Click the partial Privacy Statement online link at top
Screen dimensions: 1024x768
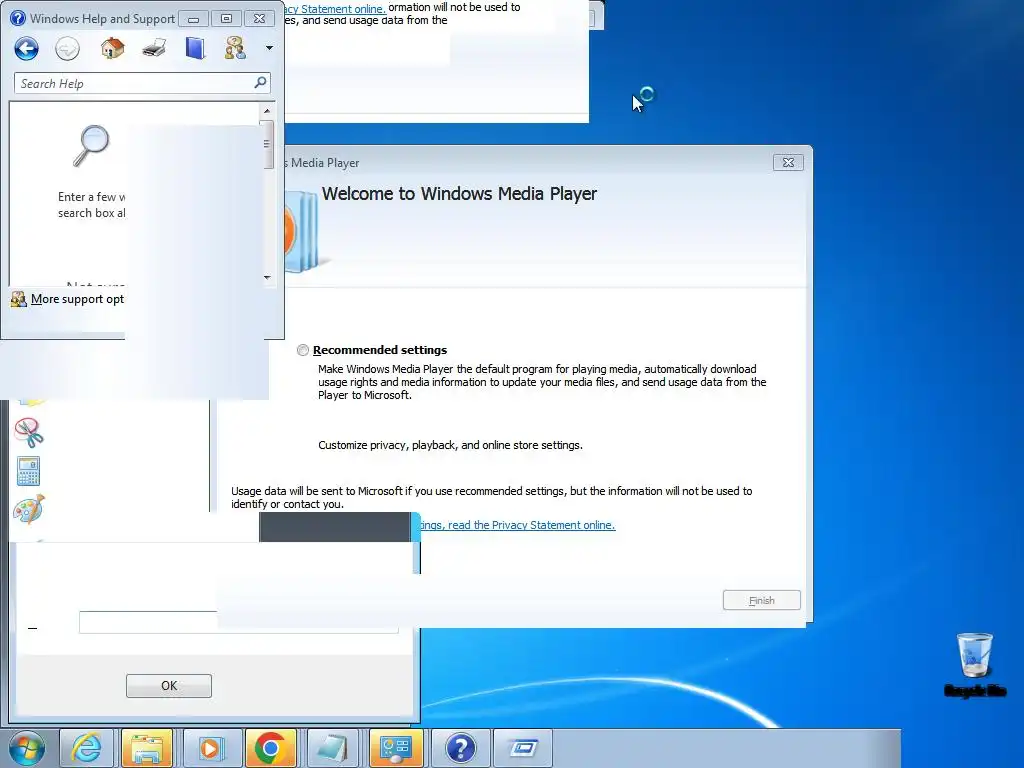tap(335, 8)
